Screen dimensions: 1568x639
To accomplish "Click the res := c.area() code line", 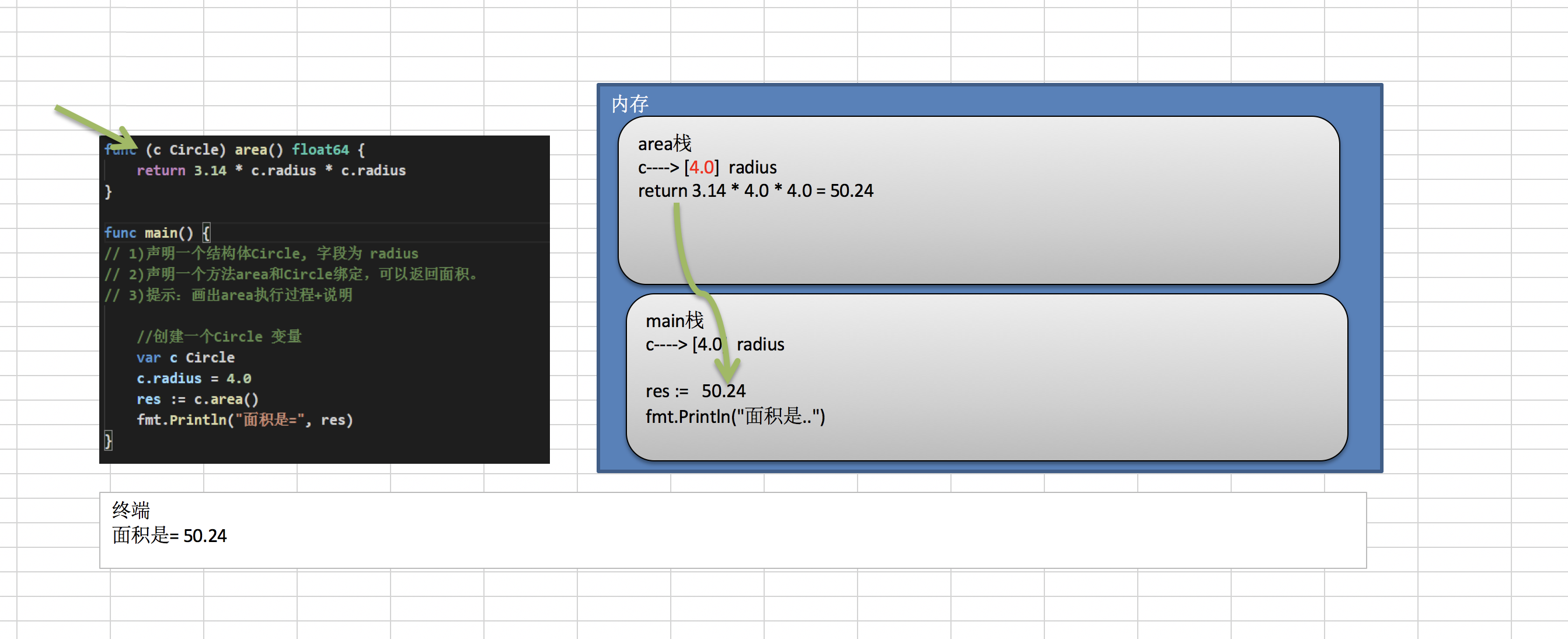I will pos(197,400).
